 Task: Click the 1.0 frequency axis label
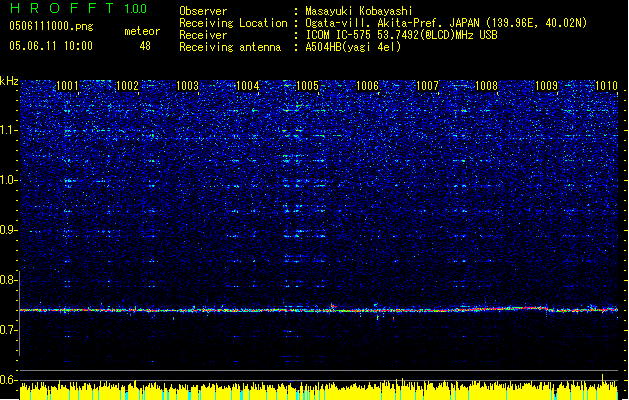coord(8,180)
